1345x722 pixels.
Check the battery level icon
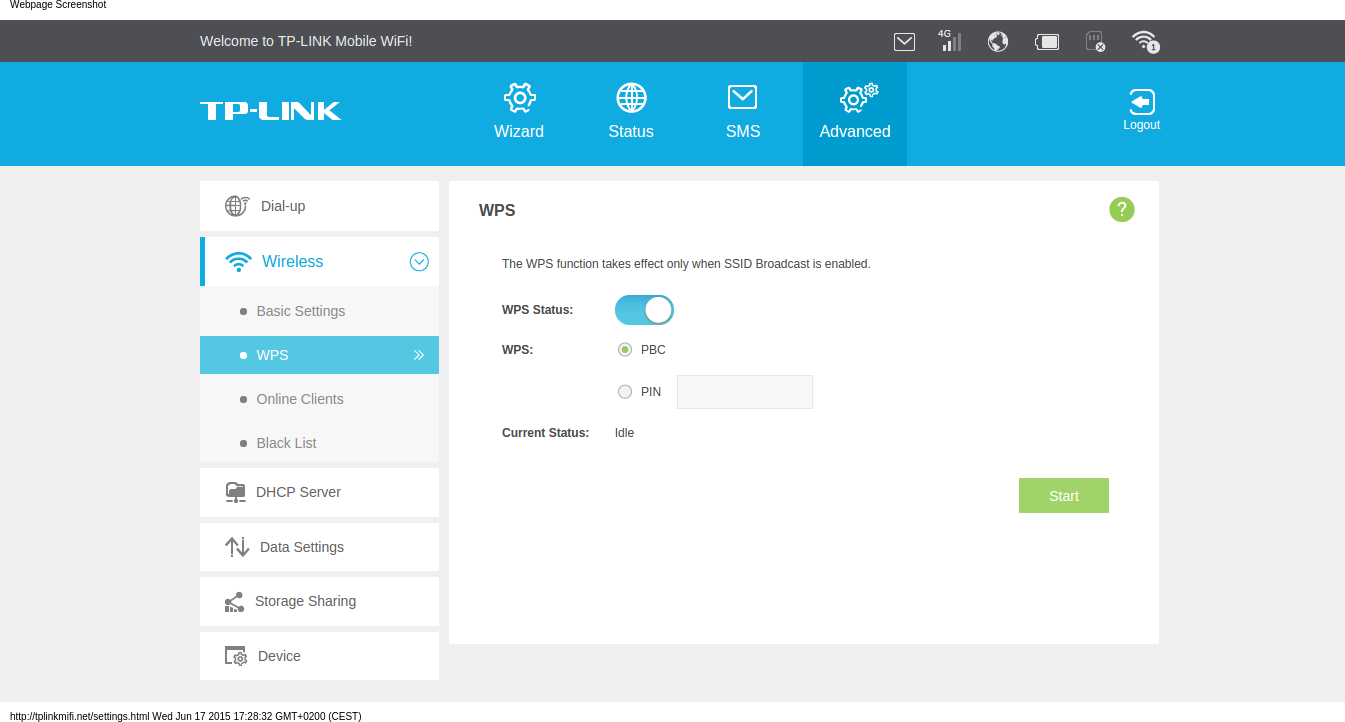(x=1047, y=41)
